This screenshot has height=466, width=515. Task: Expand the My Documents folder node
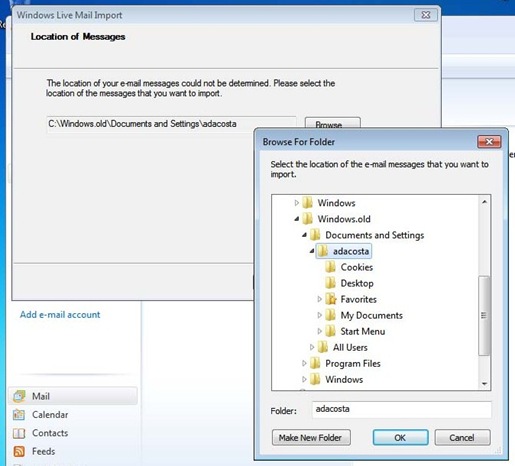pyautogui.click(x=319, y=315)
